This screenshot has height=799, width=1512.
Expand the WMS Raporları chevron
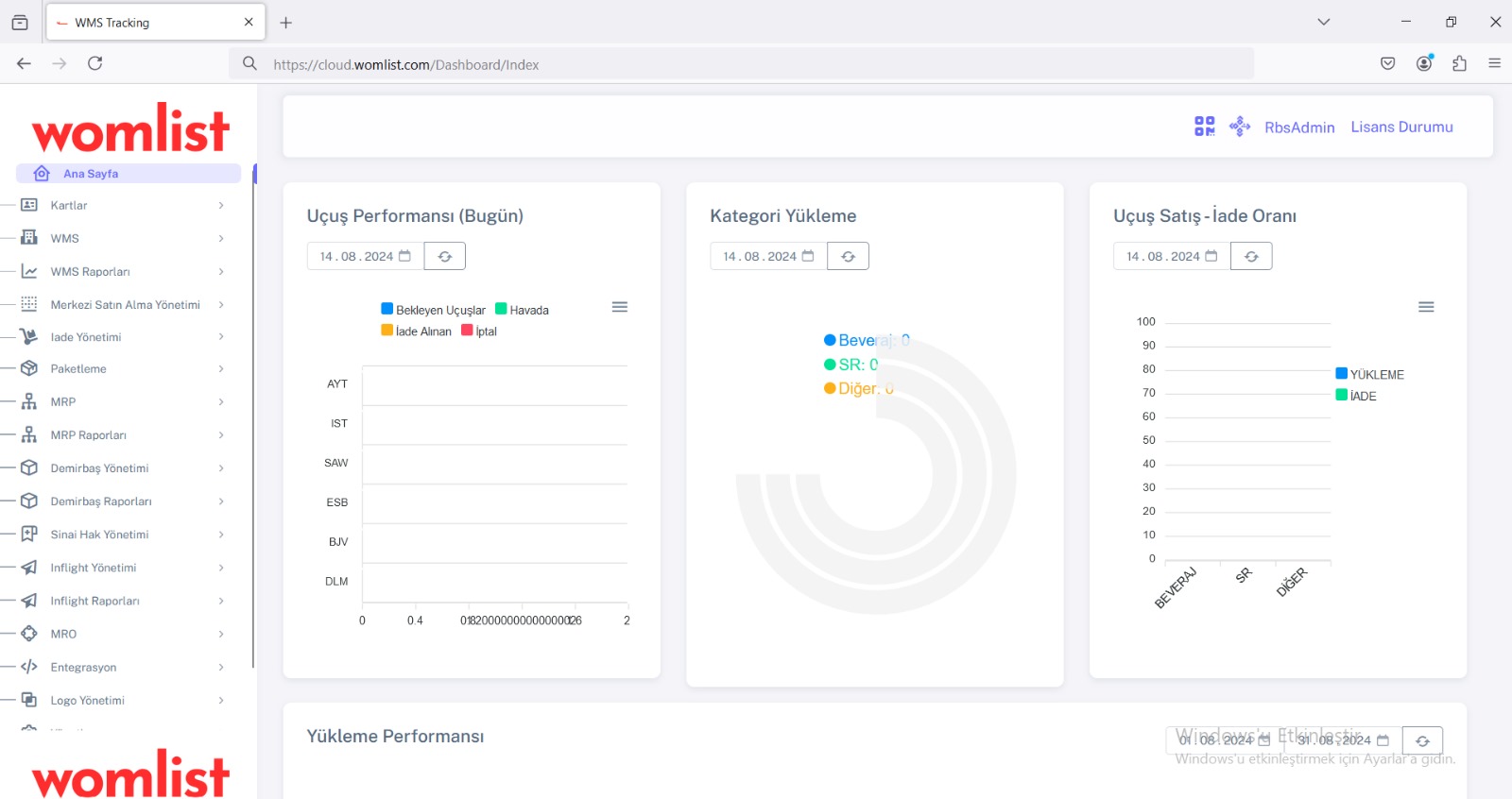pyautogui.click(x=221, y=271)
